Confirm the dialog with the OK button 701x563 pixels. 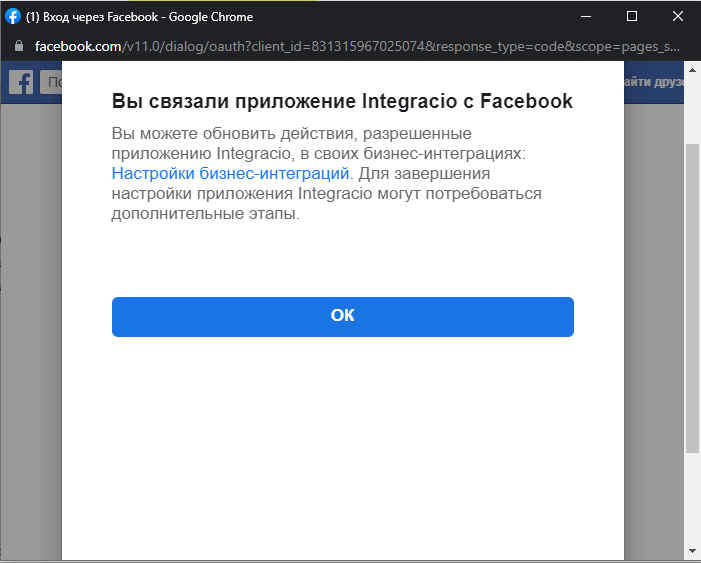pos(342,317)
